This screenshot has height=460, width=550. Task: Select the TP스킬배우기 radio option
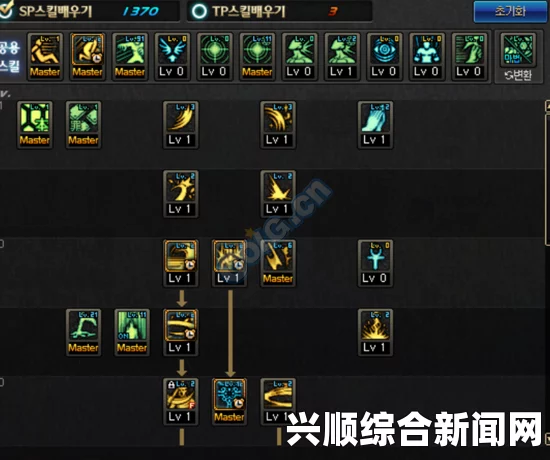199,11
